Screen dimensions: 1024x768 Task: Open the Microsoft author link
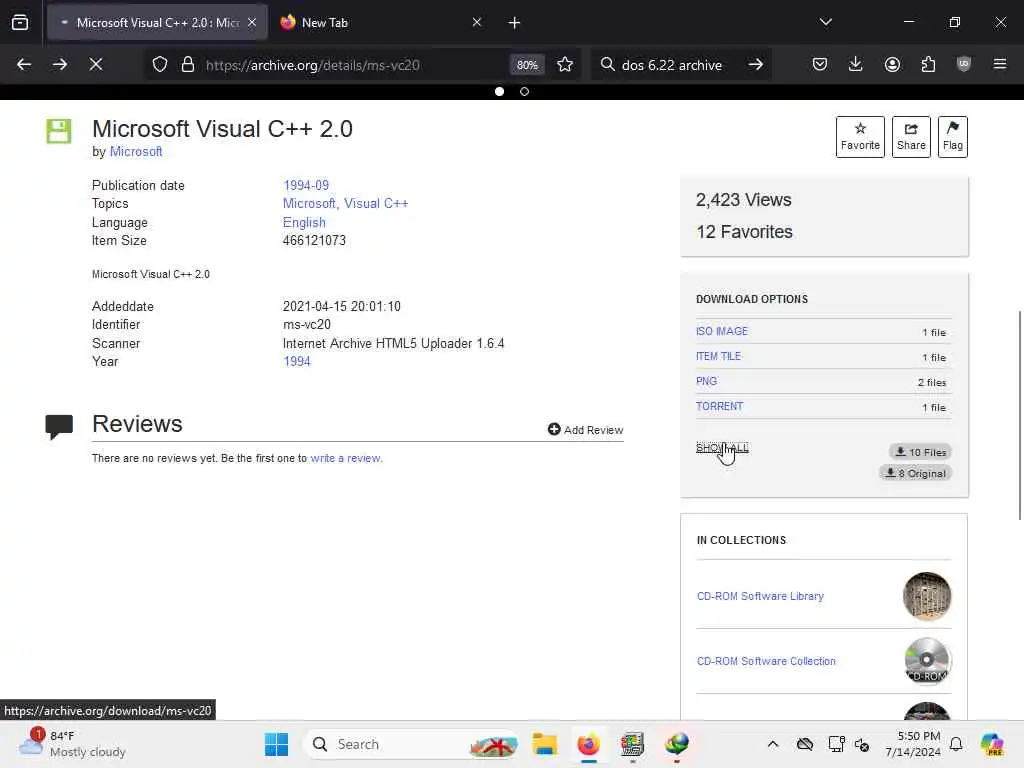coord(136,152)
